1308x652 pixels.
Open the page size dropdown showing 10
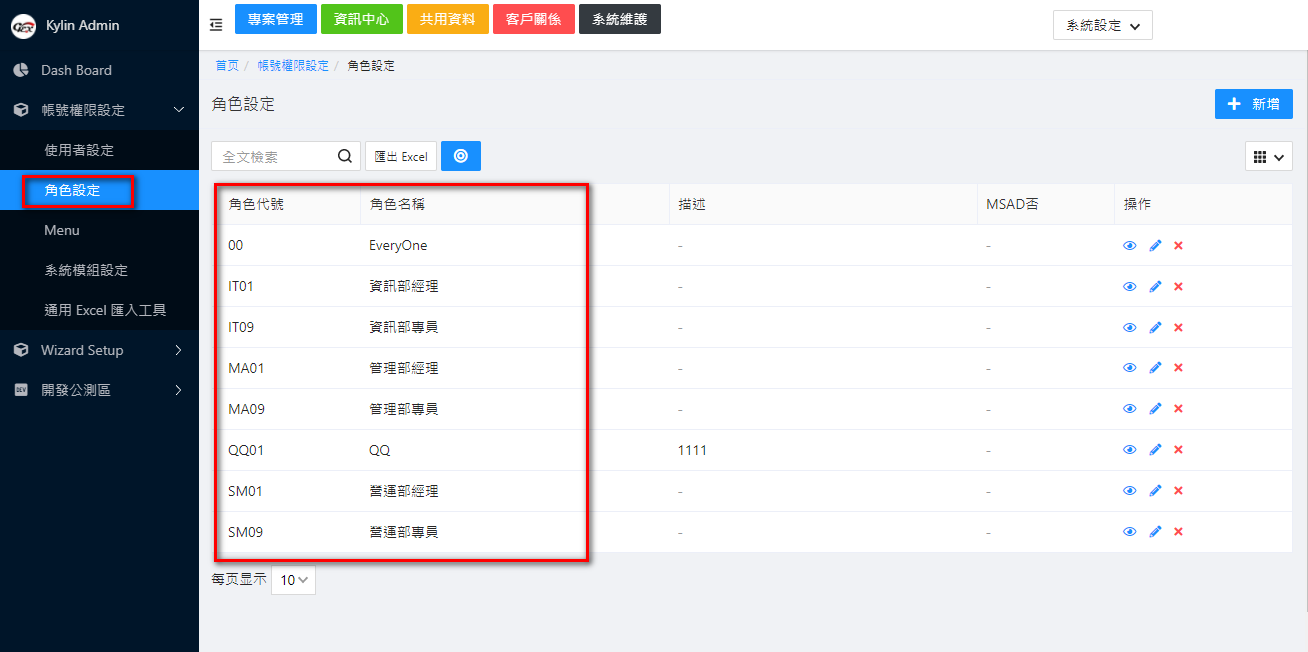point(293,580)
